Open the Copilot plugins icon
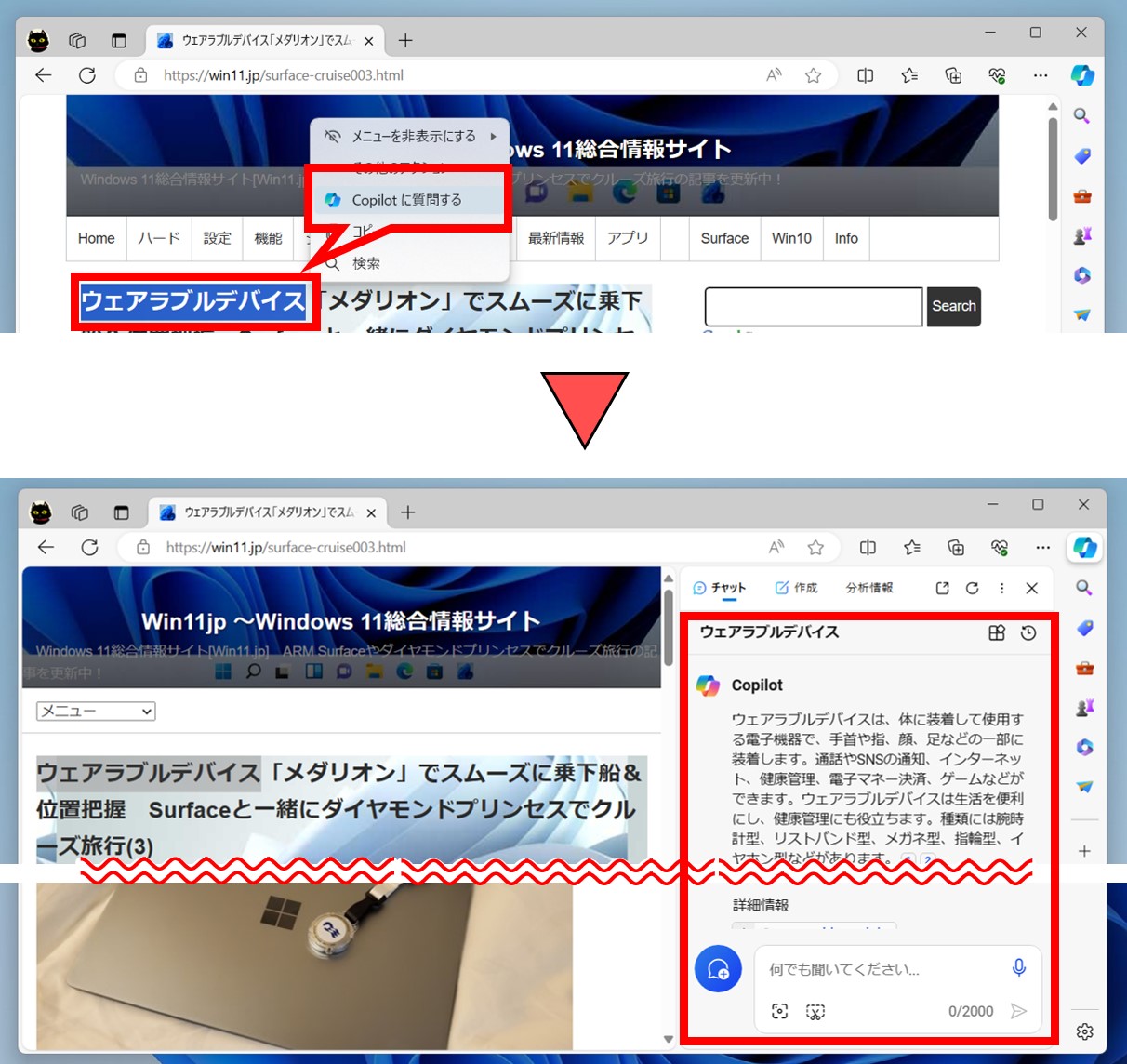 coord(997,632)
